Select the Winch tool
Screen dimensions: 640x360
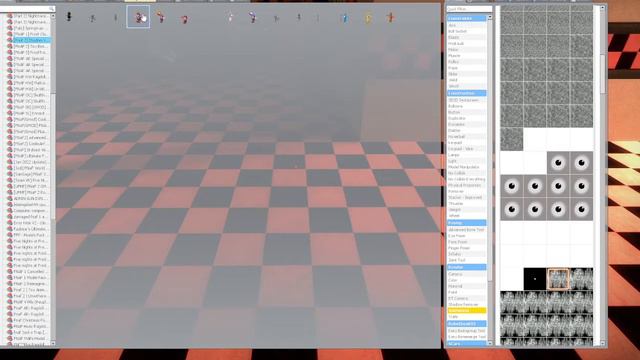coord(467,87)
